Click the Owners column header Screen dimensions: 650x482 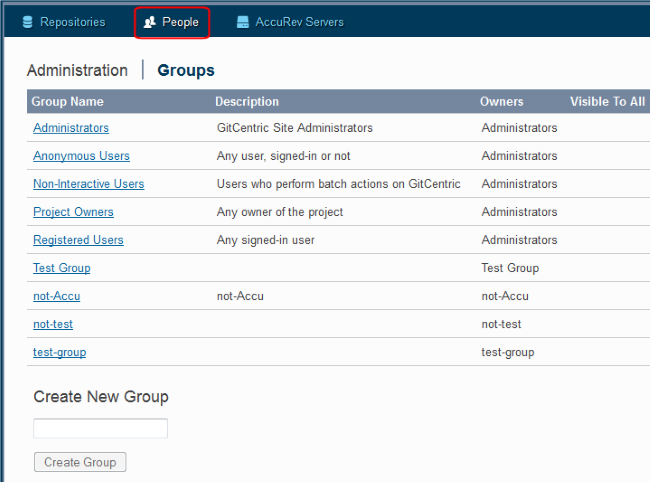(501, 102)
